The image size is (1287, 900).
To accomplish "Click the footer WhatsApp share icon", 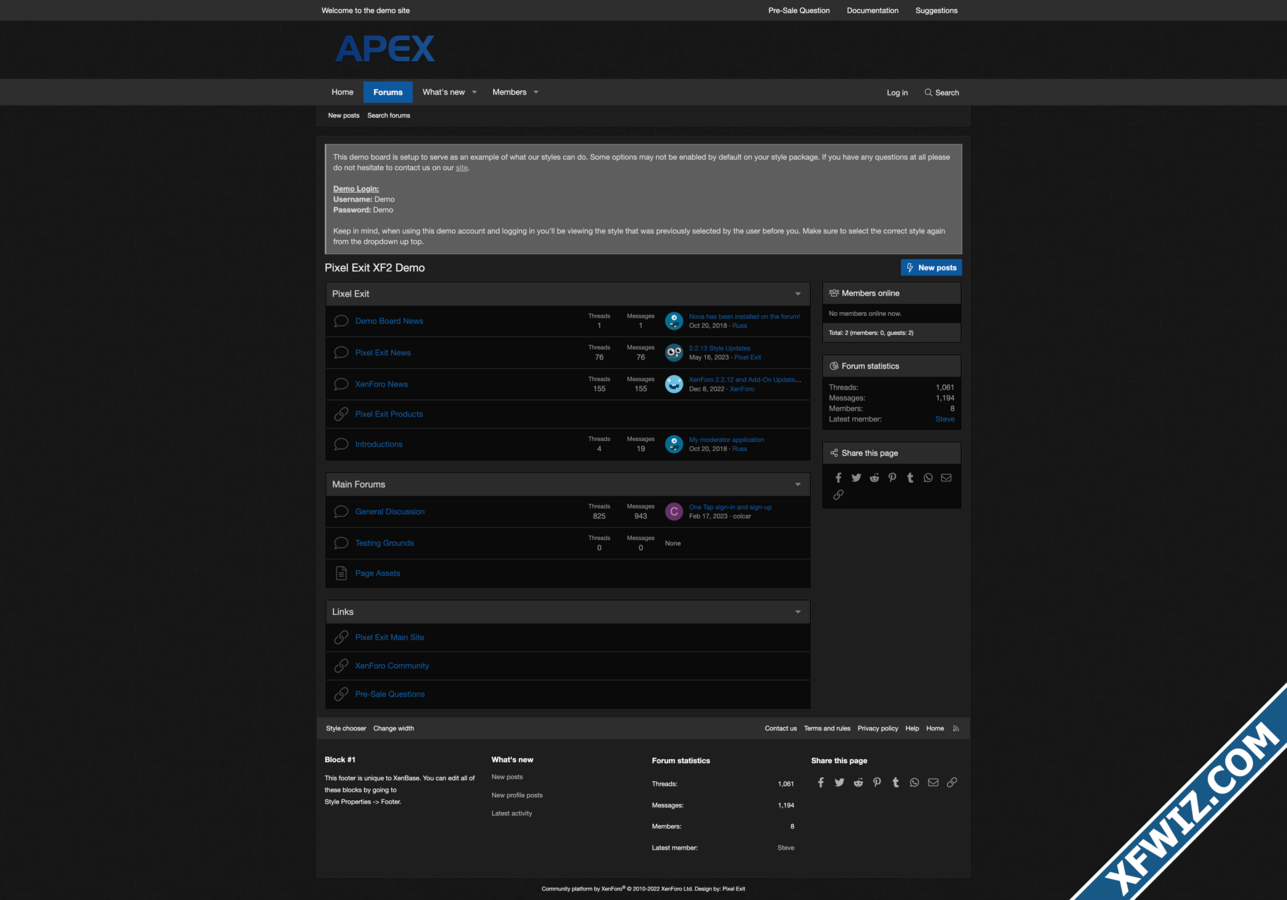I will pos(914,783).
